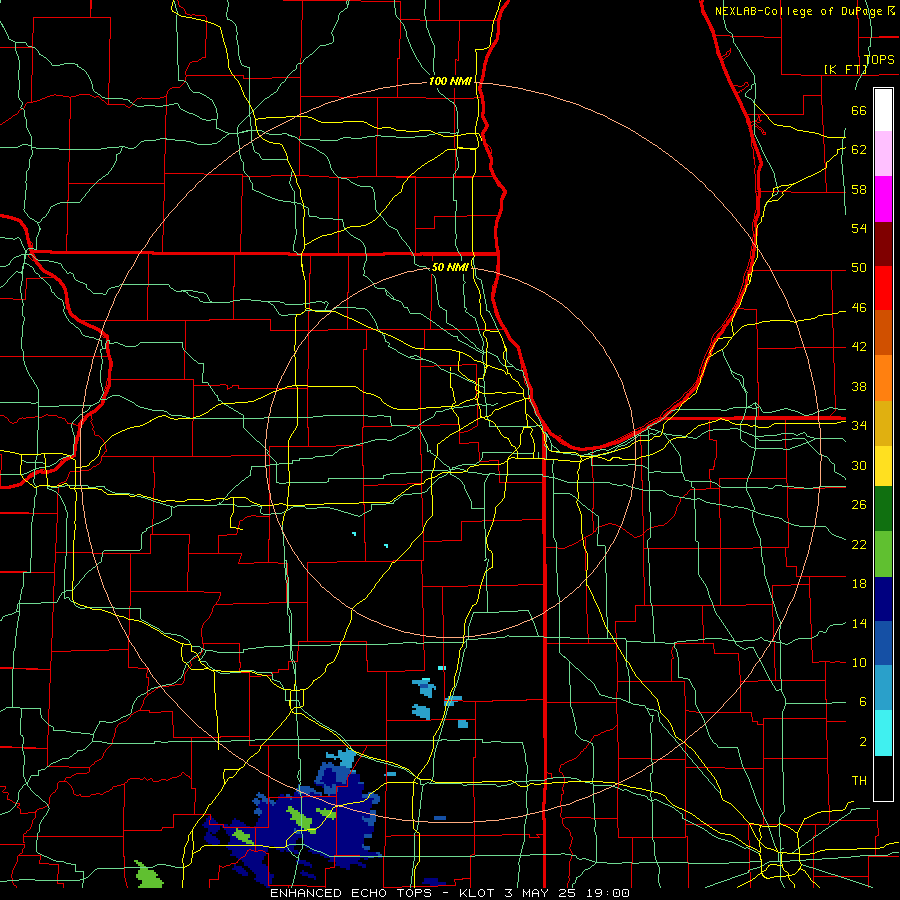The height and width of the screenshot is (900, 900).
Task: Pick the dark orange legend swatch
Action: (883, 332)
